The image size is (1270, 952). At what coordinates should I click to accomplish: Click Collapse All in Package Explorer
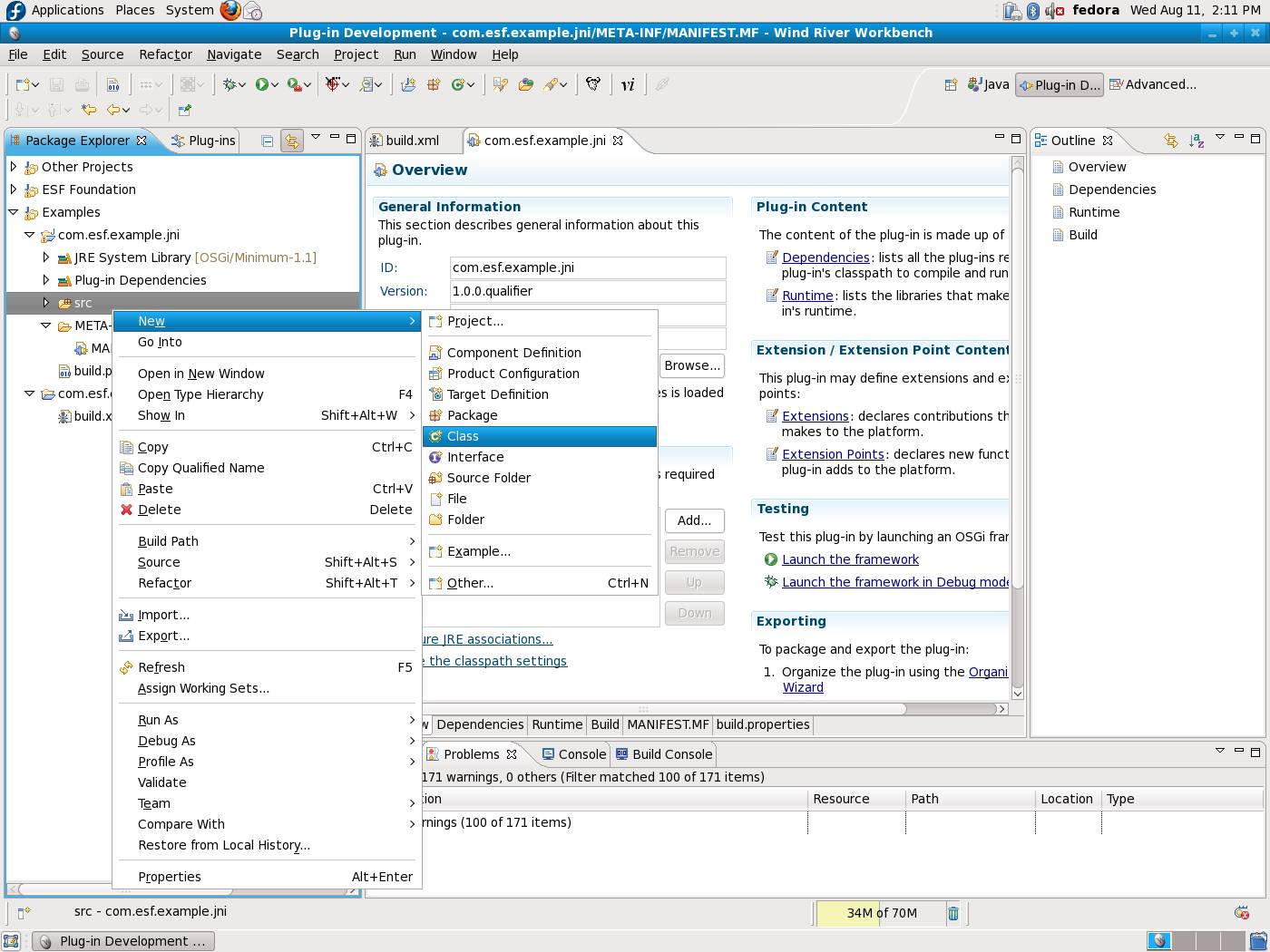pos(267,141)
